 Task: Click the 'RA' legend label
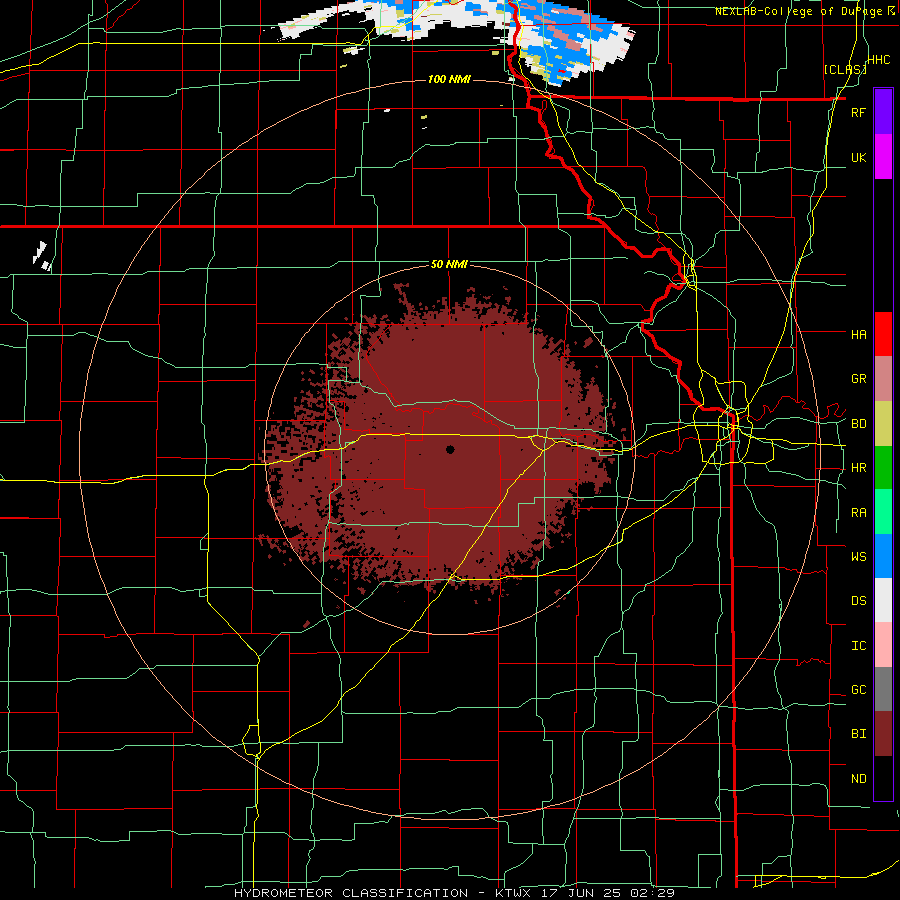tap(858, 513)
